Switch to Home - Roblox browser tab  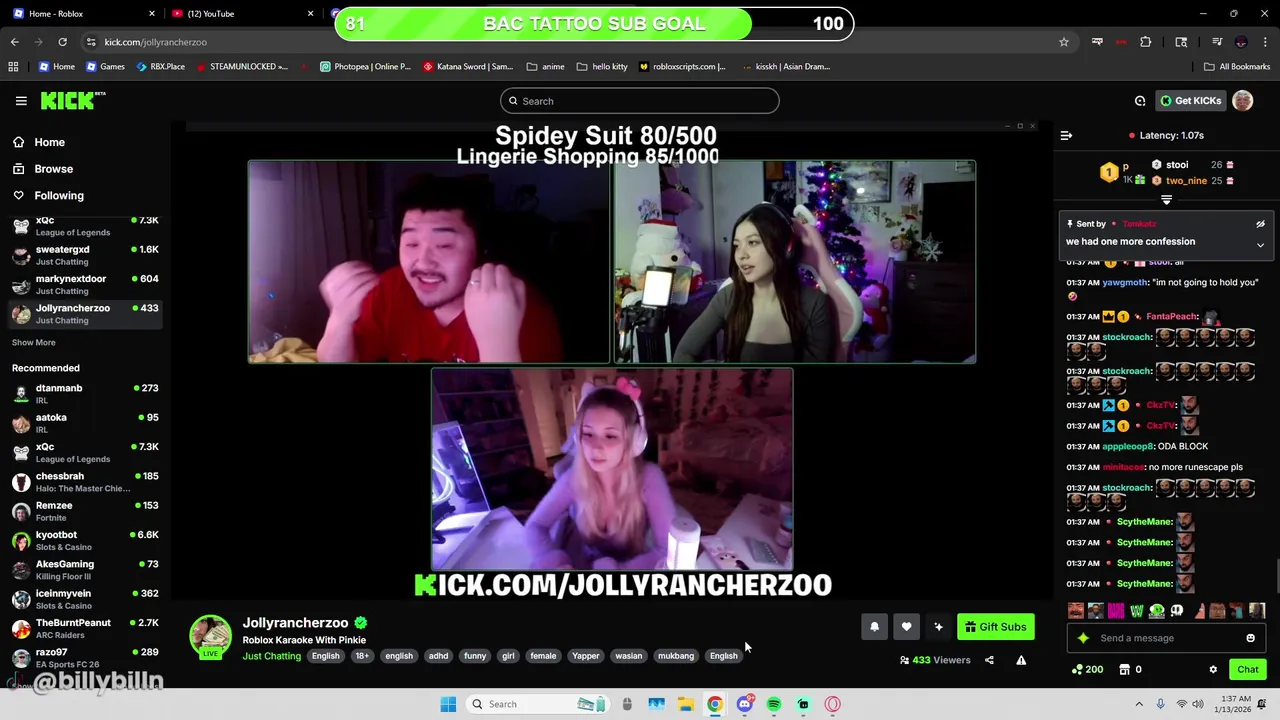(x=84, y=13)
